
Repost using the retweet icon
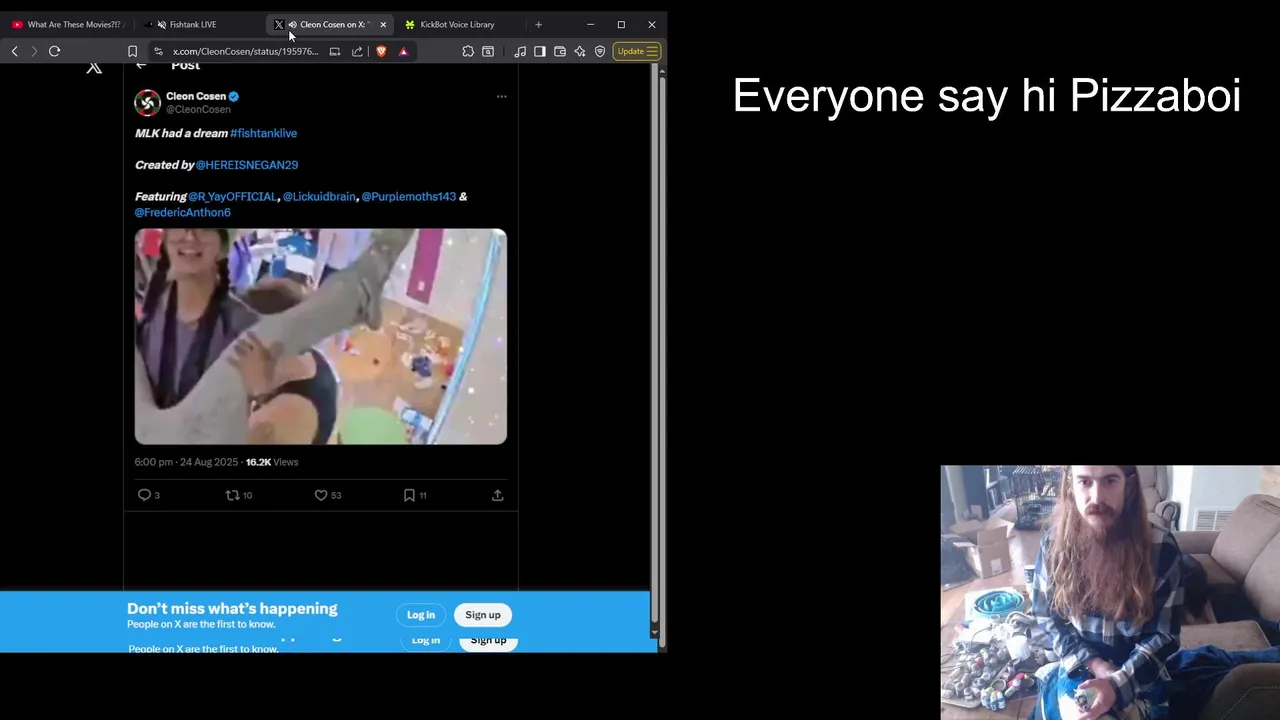click(x=233, y=495)
